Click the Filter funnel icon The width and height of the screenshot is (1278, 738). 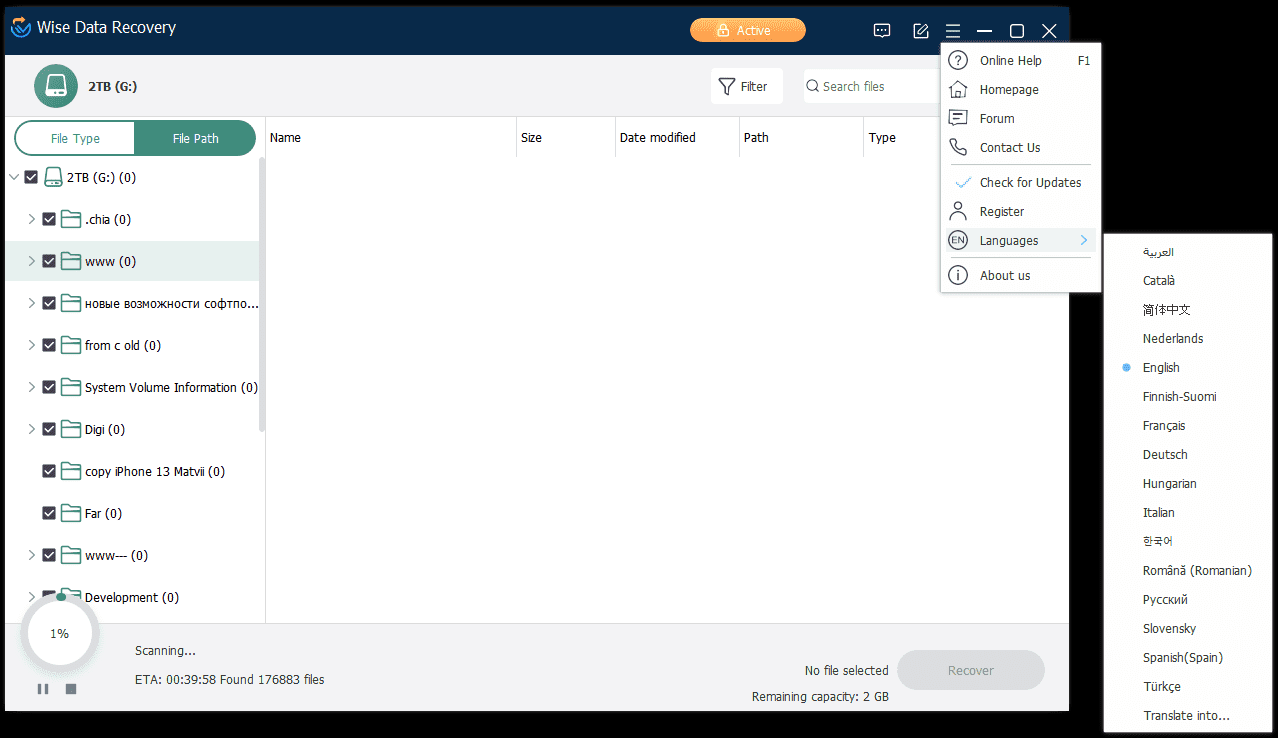coord(727,87)
